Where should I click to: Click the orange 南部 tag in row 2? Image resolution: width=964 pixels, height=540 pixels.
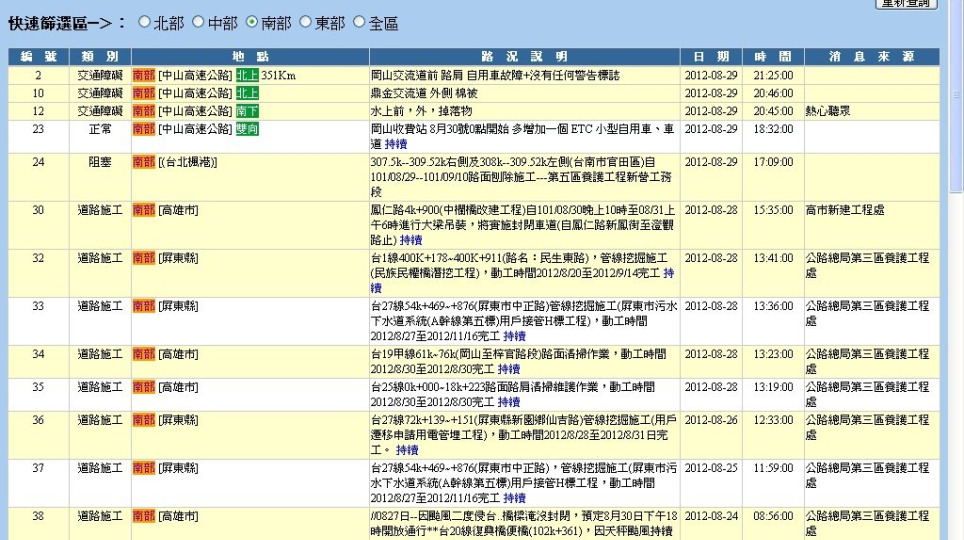(144, 76)
